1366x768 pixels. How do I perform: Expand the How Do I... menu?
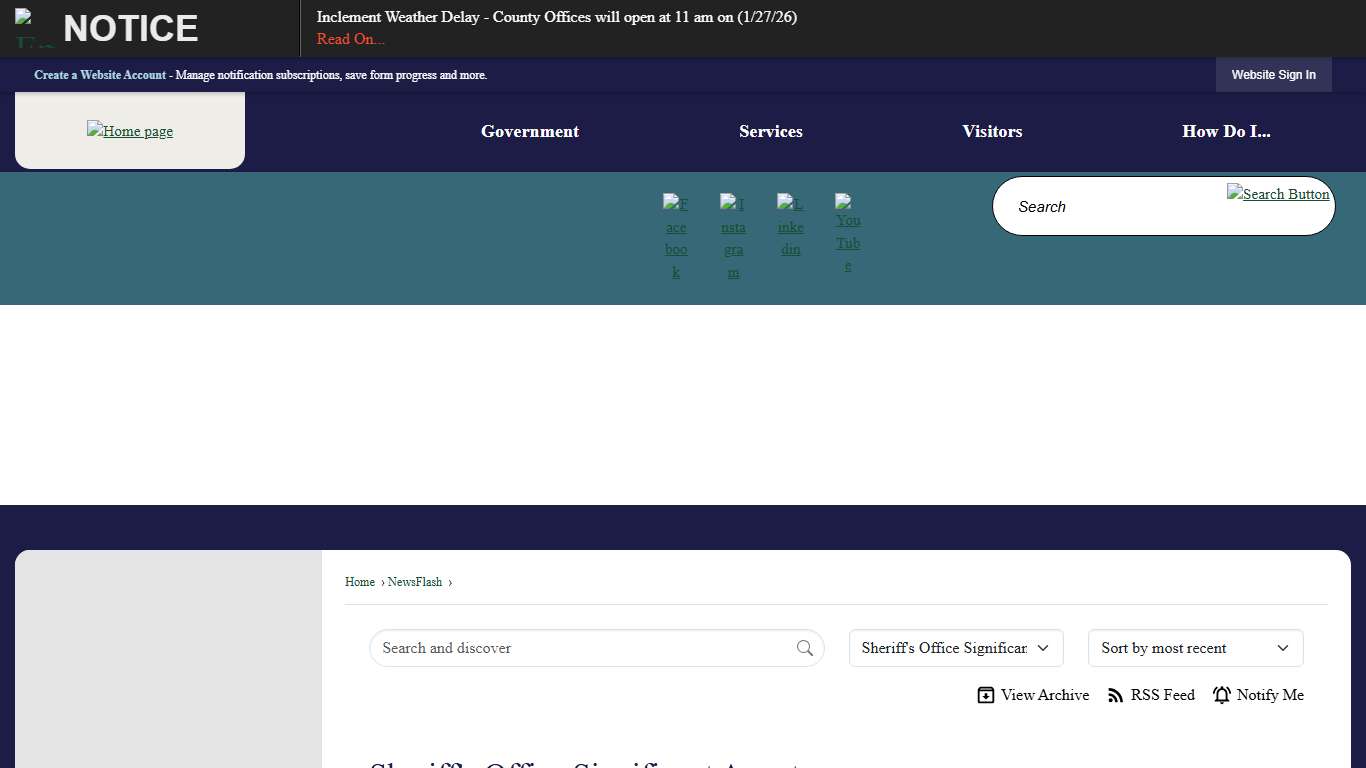pyautogui.click(x=1226, y=131)
